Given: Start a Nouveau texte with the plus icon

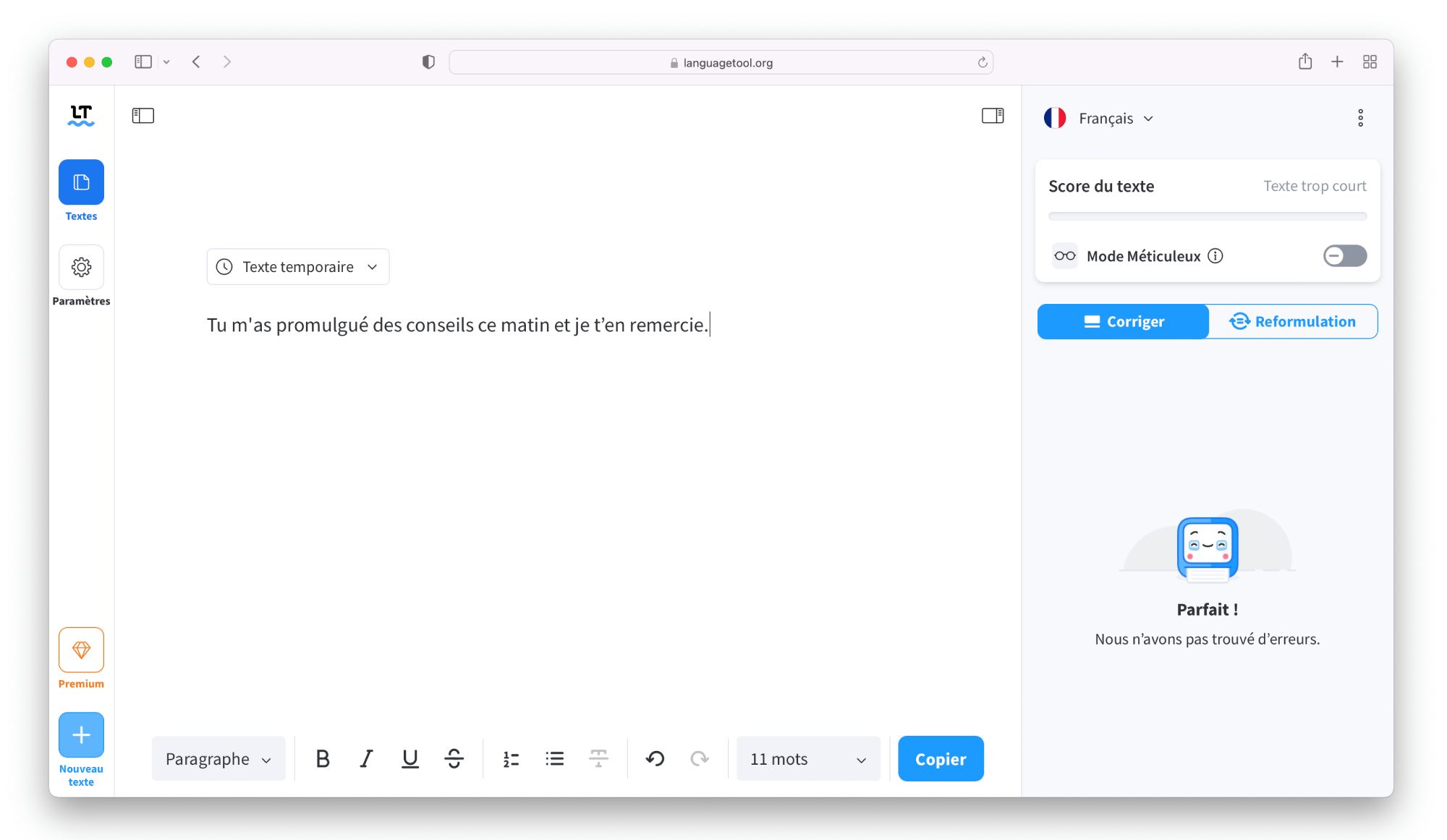Looking at the screenshot, I should [x=81, y=734].
